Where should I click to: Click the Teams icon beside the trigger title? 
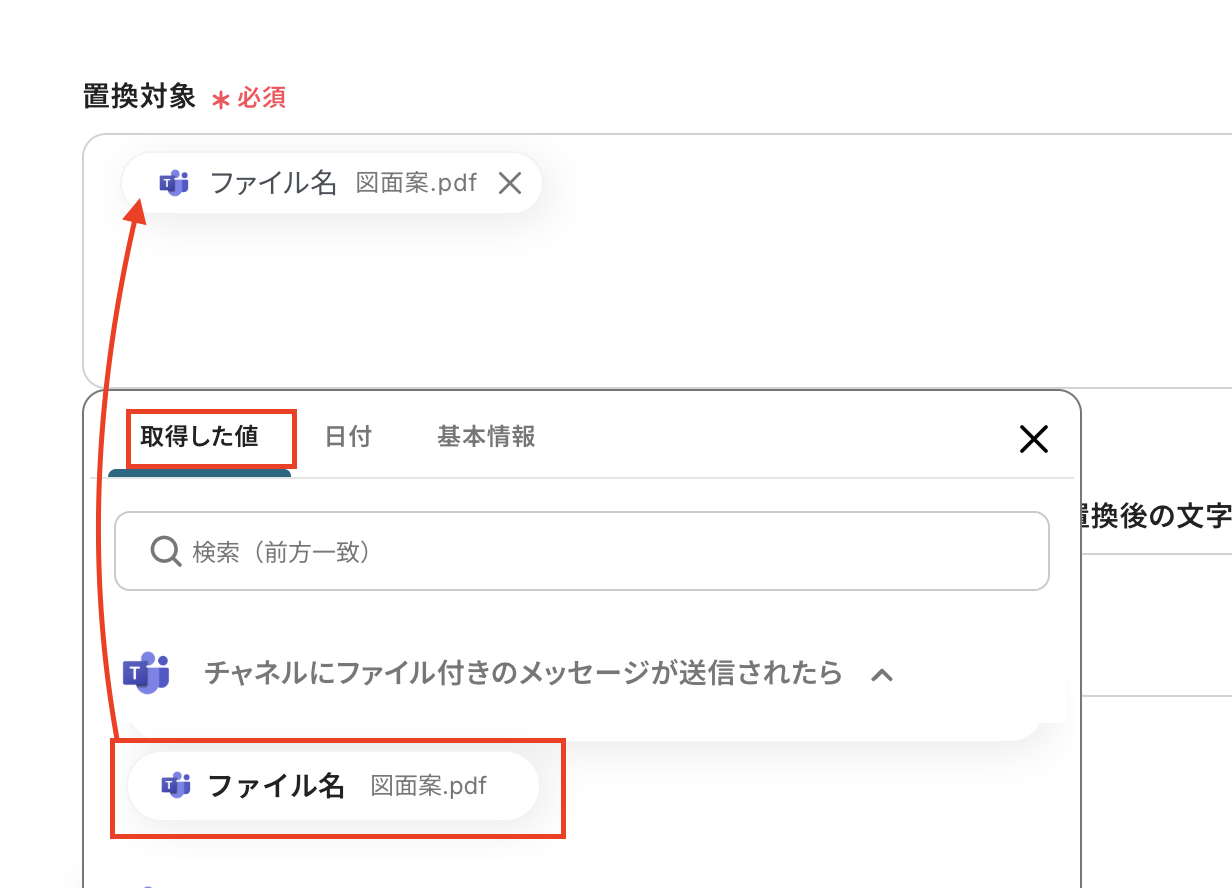pyautogui.click(x=145, y=673)
